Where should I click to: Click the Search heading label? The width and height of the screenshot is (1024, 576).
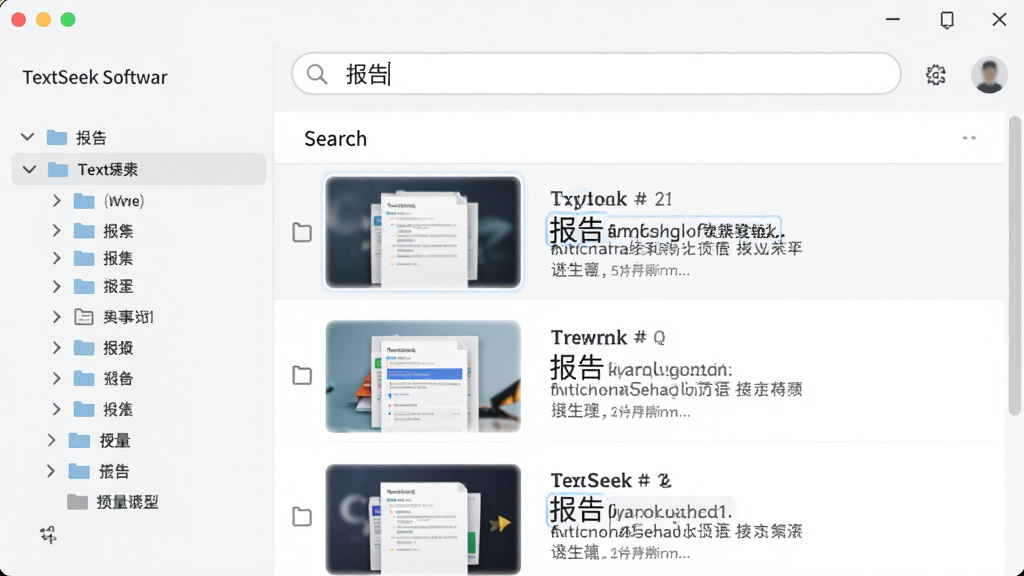pos(336,138)
